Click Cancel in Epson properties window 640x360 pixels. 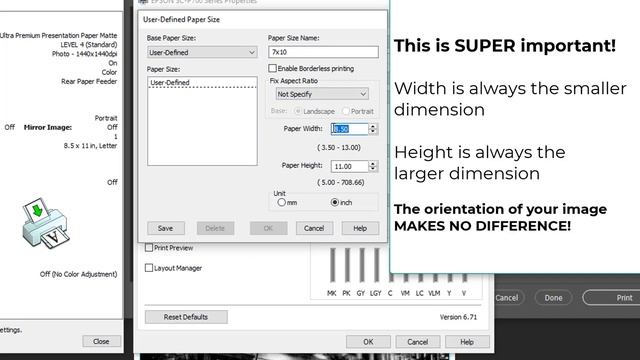tap(418, 342)
